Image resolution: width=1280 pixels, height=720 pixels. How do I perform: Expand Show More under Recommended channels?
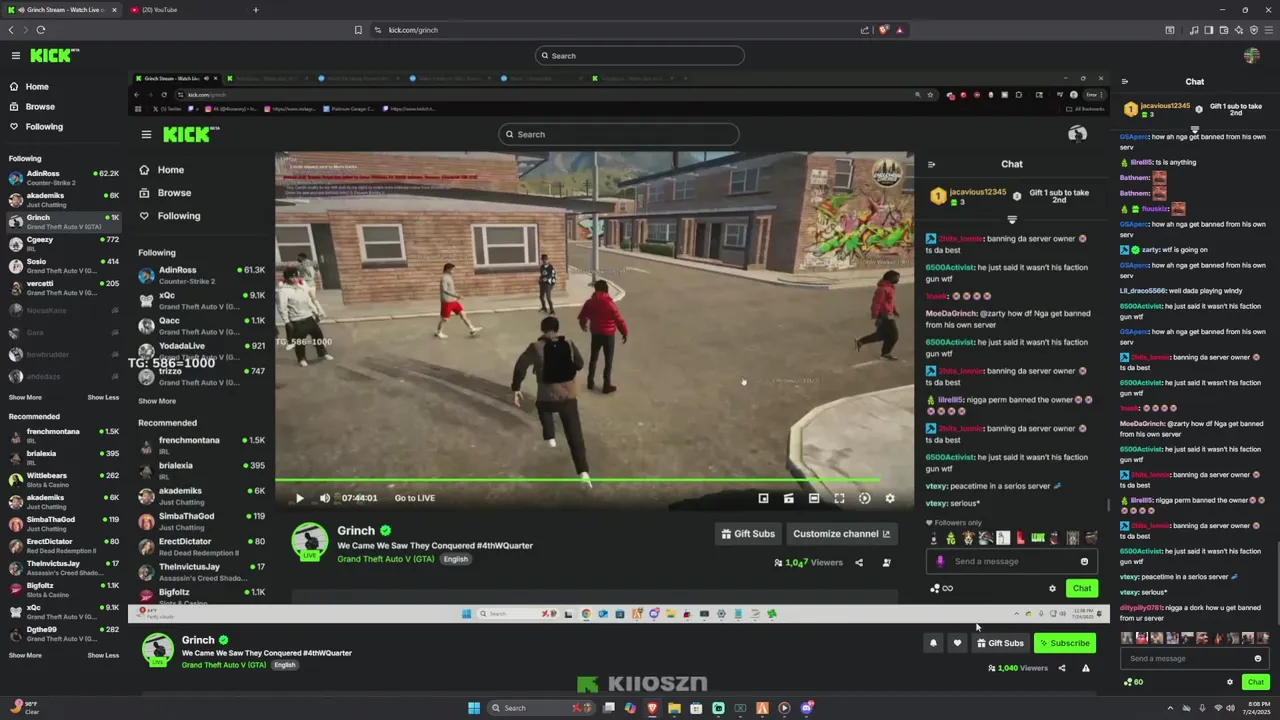(x=25, y=655)
